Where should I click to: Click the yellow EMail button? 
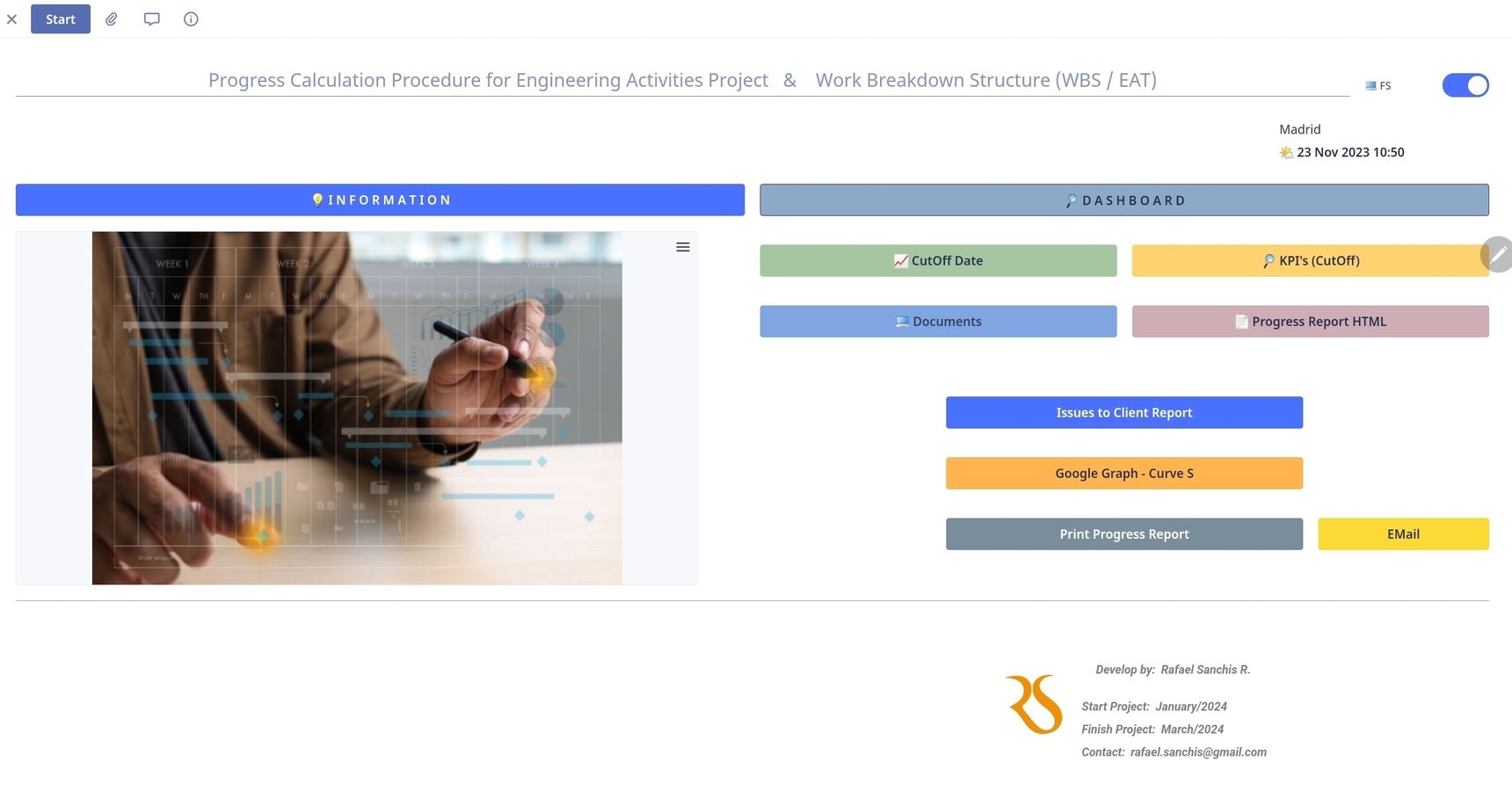pos(1403,534)
